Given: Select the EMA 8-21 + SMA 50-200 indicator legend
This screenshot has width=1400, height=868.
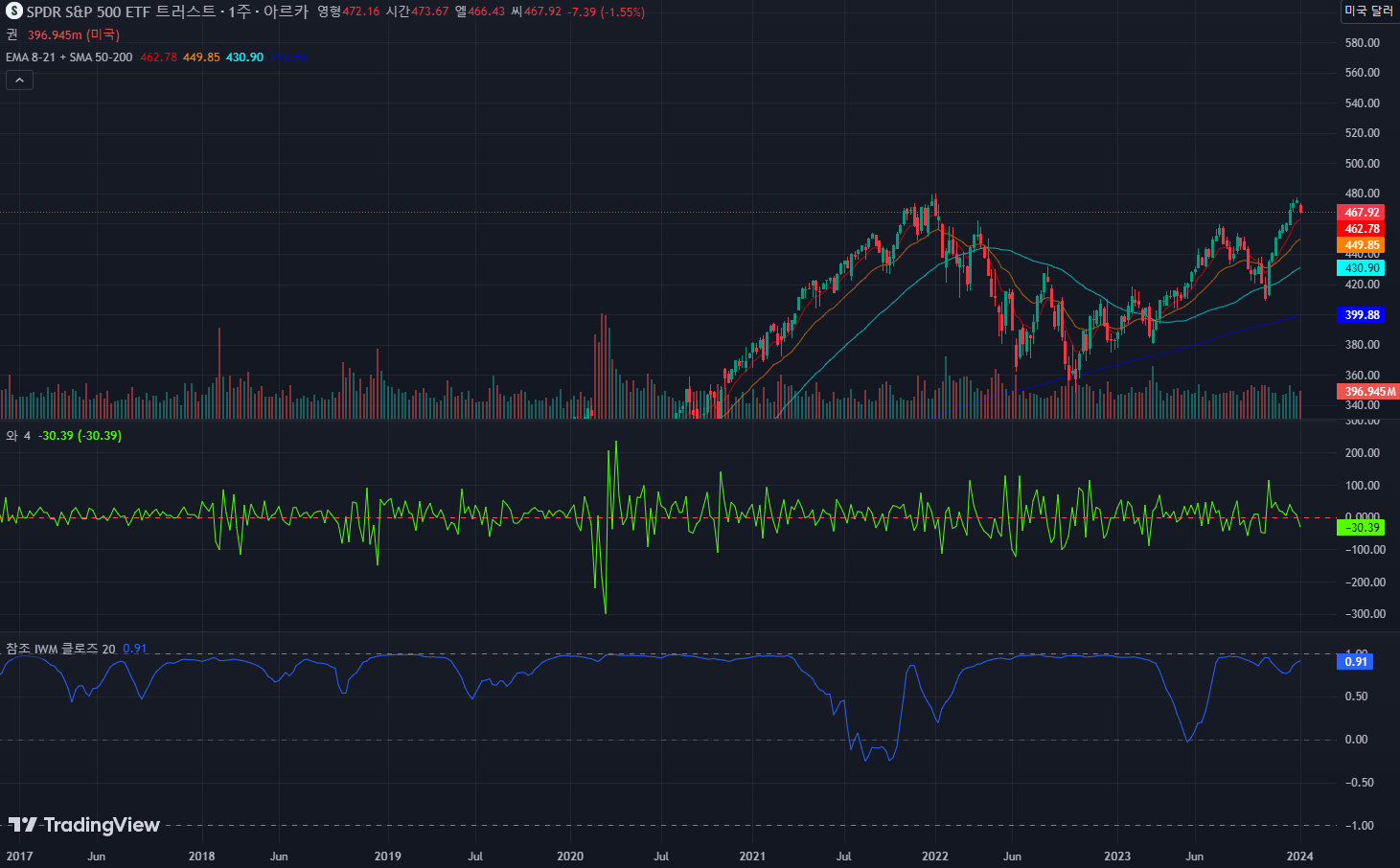Looking at the screenshot, I should (69, 57).
